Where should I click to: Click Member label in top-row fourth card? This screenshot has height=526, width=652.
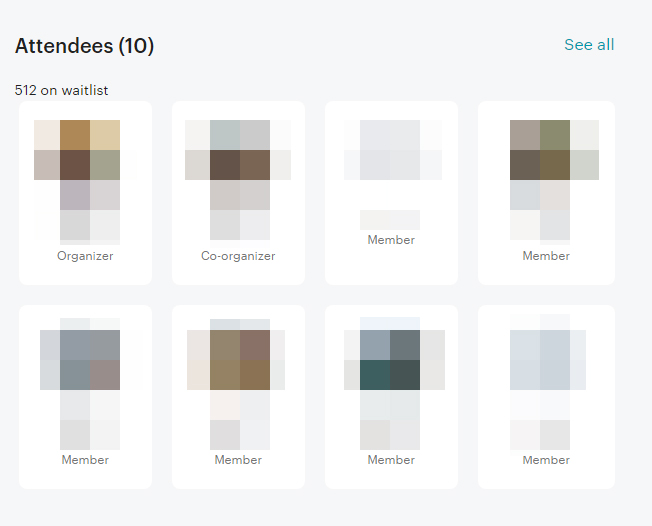(x=546, y=256)
